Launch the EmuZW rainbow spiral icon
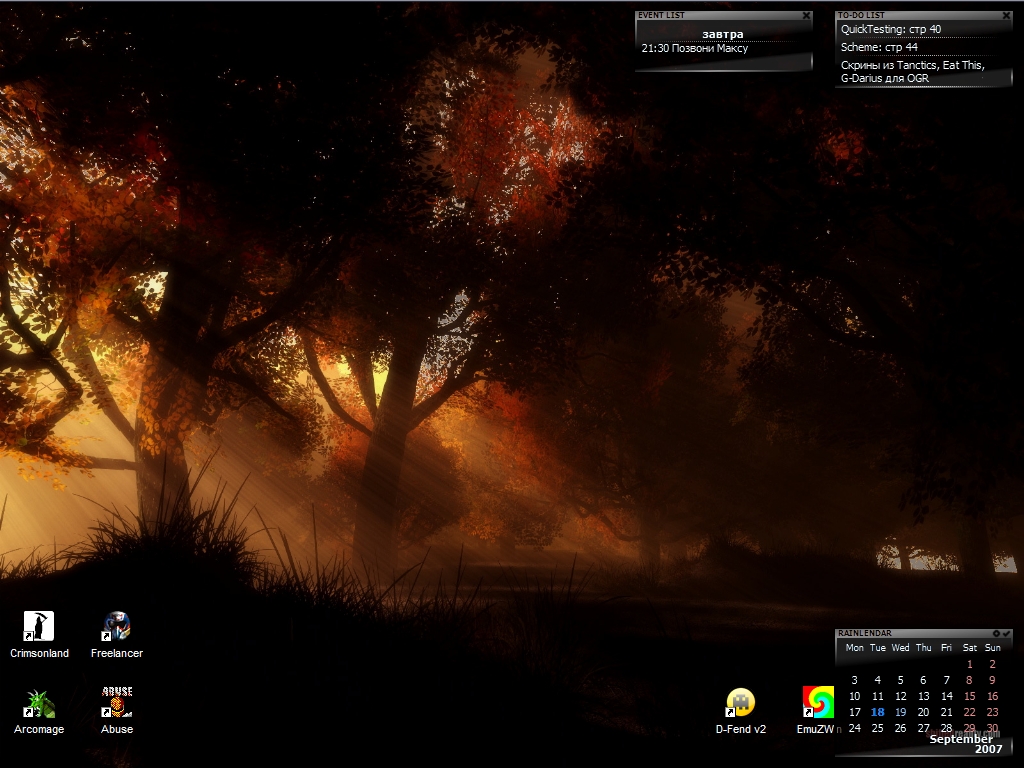 pos(818,702)
